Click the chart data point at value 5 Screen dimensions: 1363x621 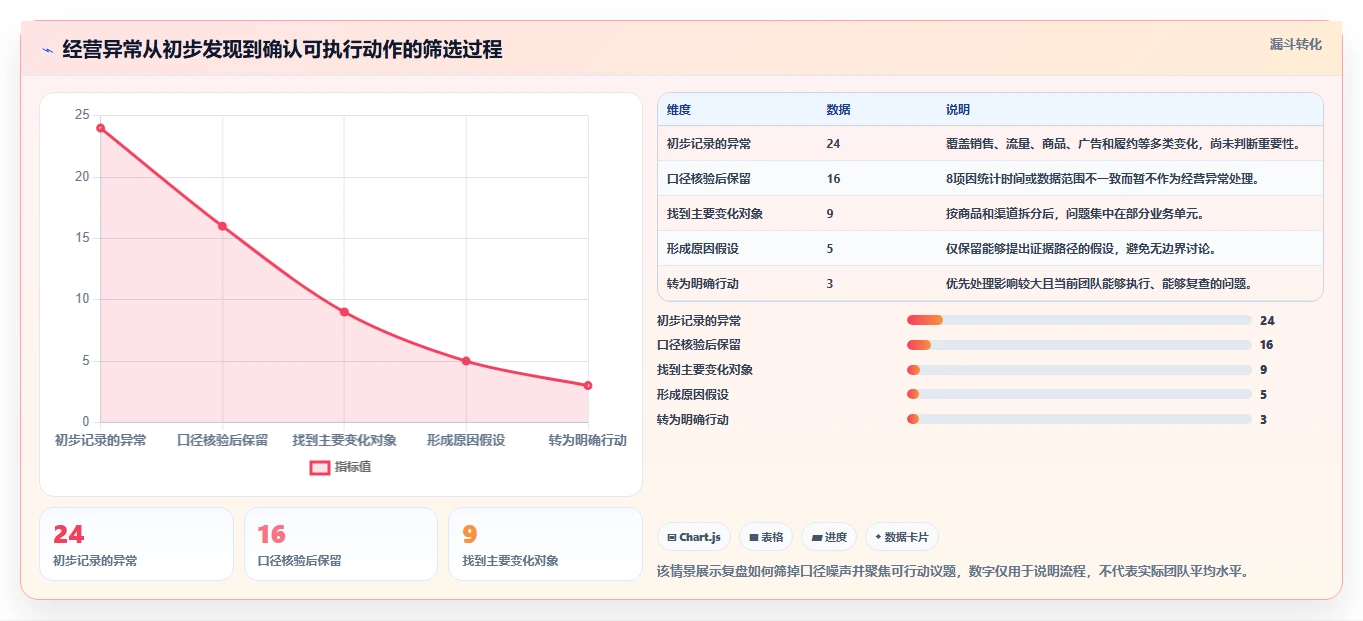pos(466,361)
